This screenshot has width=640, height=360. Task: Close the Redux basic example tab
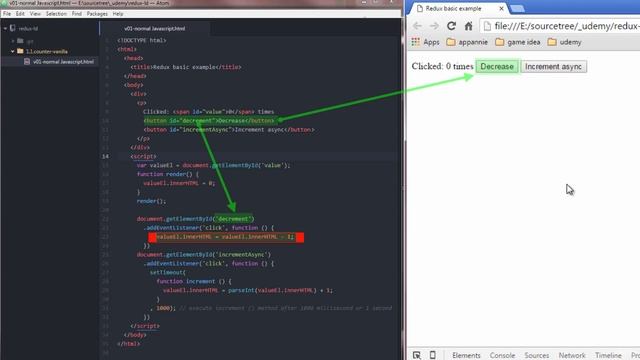501,8
